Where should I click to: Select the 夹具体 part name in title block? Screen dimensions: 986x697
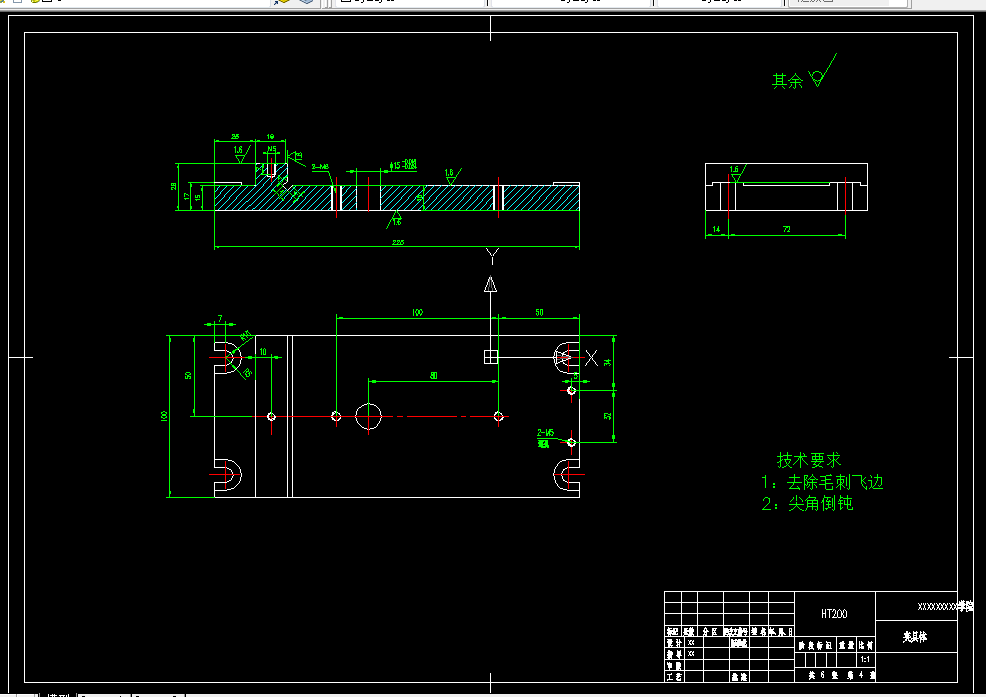point(915,637)
